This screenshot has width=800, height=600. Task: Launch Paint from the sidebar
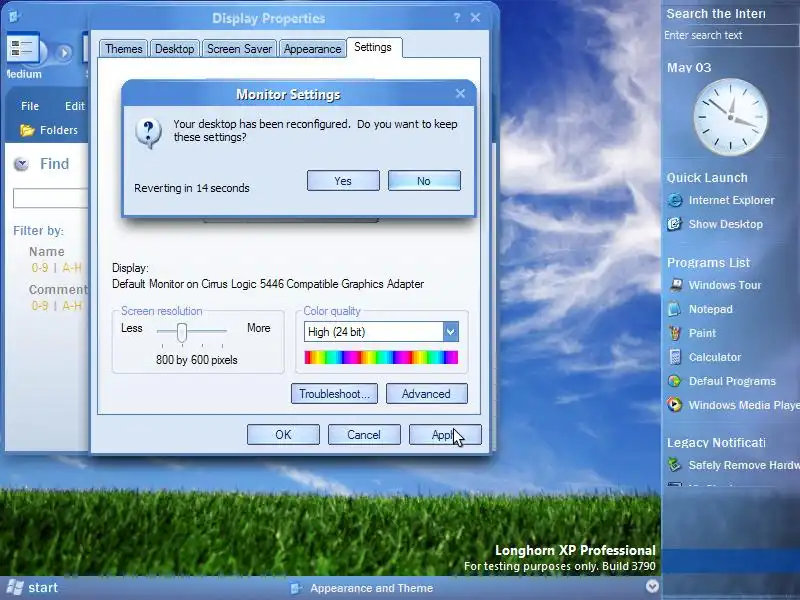(692, 333)
